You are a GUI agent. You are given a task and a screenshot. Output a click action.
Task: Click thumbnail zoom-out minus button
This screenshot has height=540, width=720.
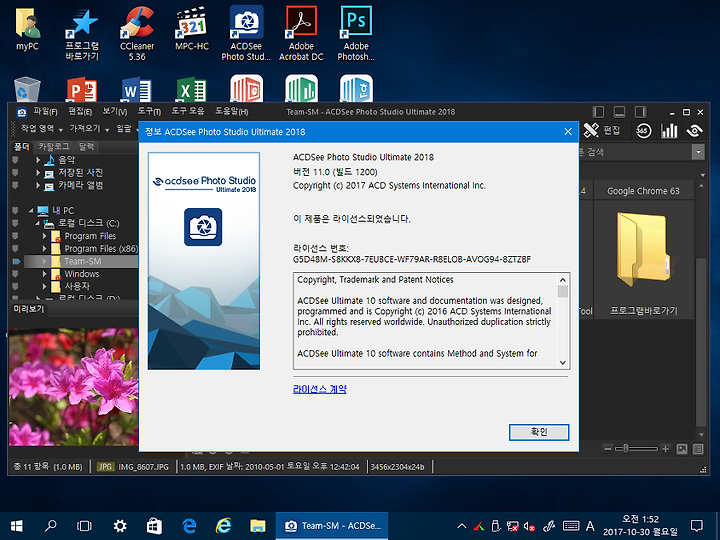coord(608,449)
